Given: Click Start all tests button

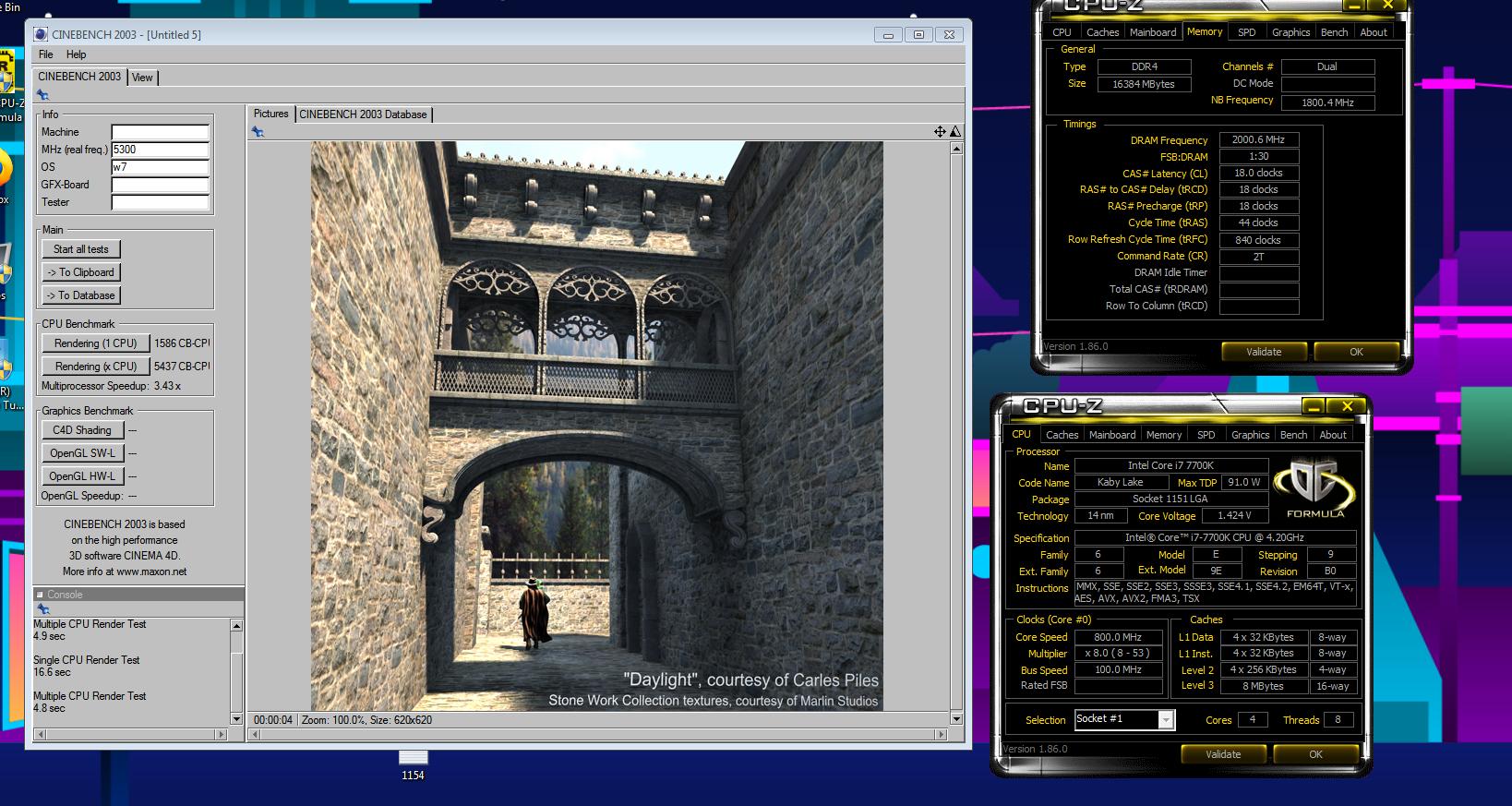Looking at the screenshot, I should tap(81, 249).
